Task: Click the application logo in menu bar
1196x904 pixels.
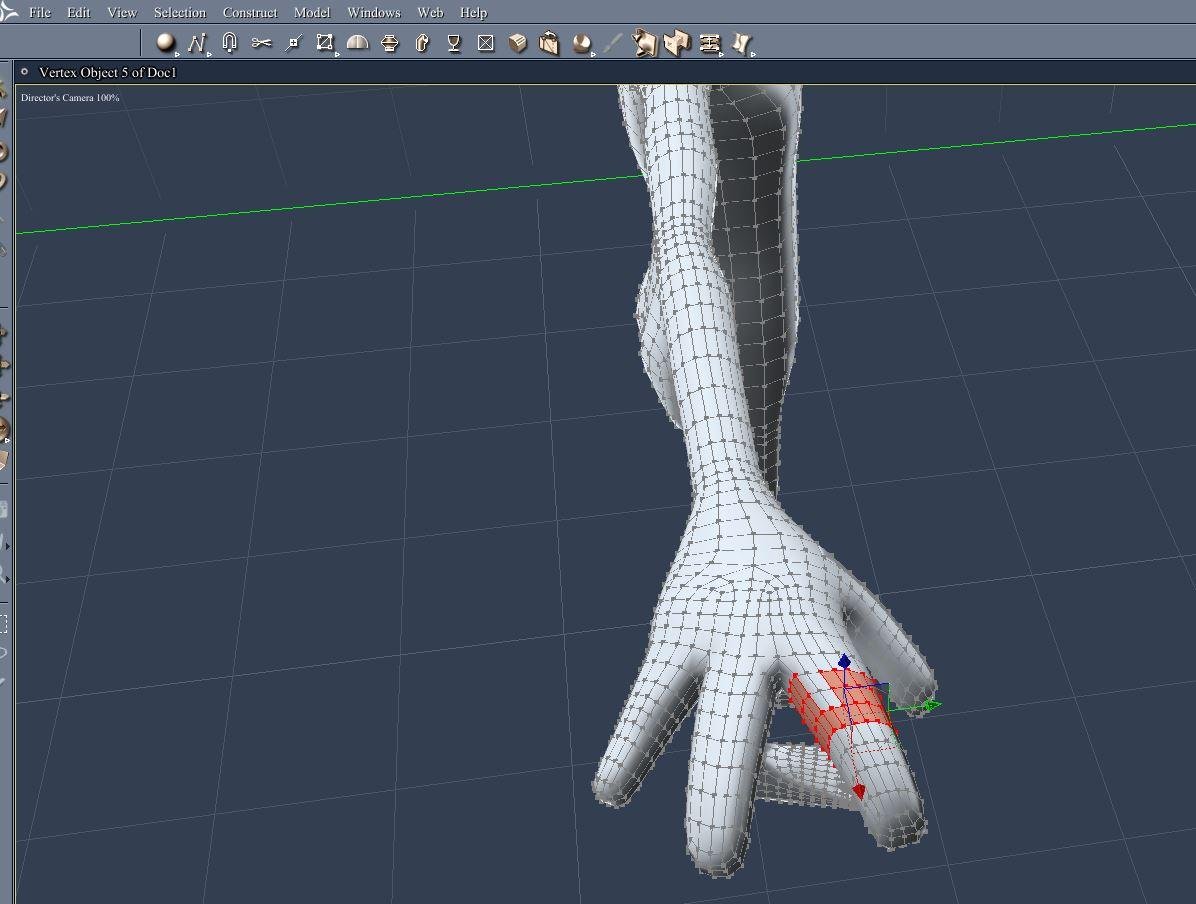Action: pos(8,11)
